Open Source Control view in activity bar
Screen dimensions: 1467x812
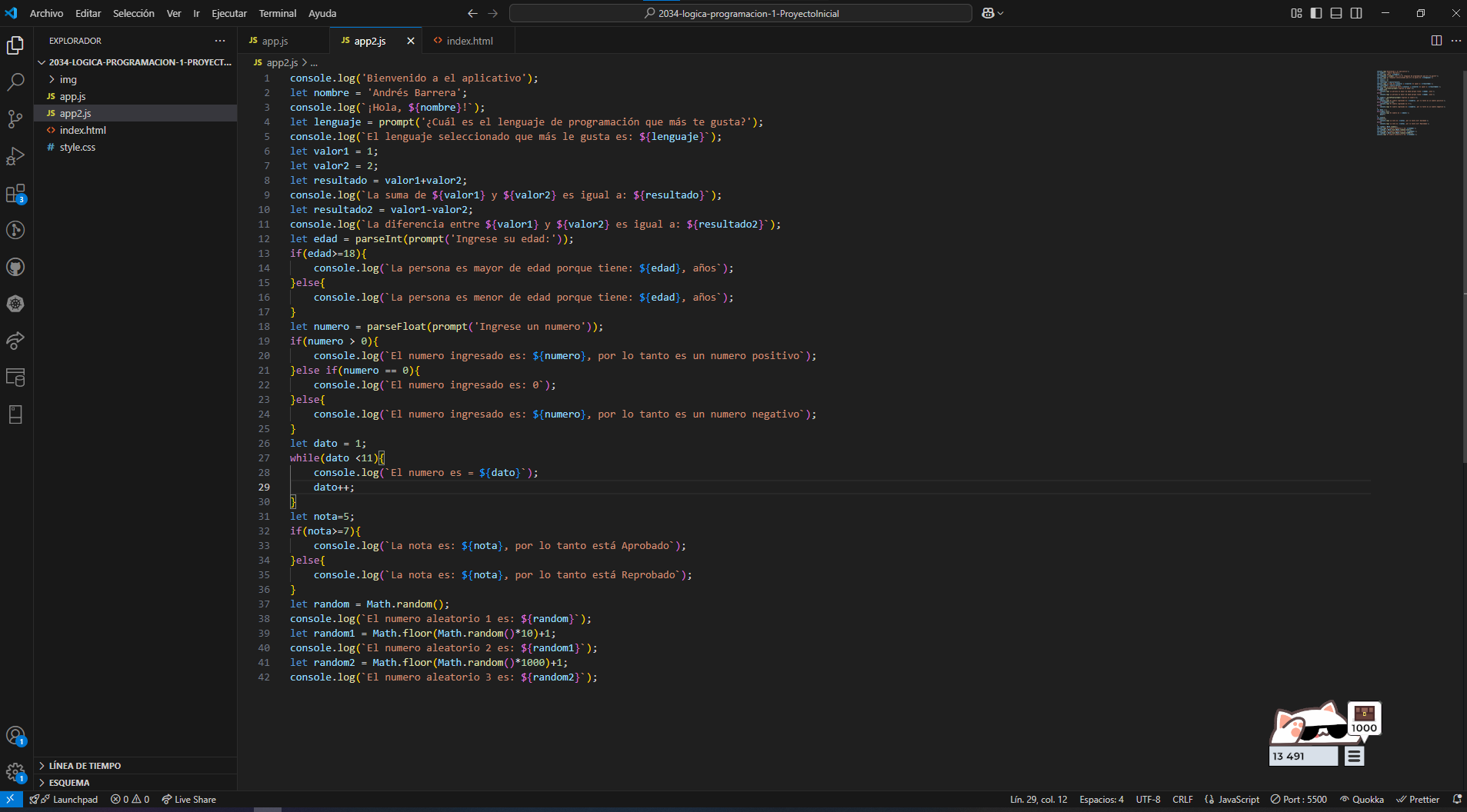coord(15,118)
